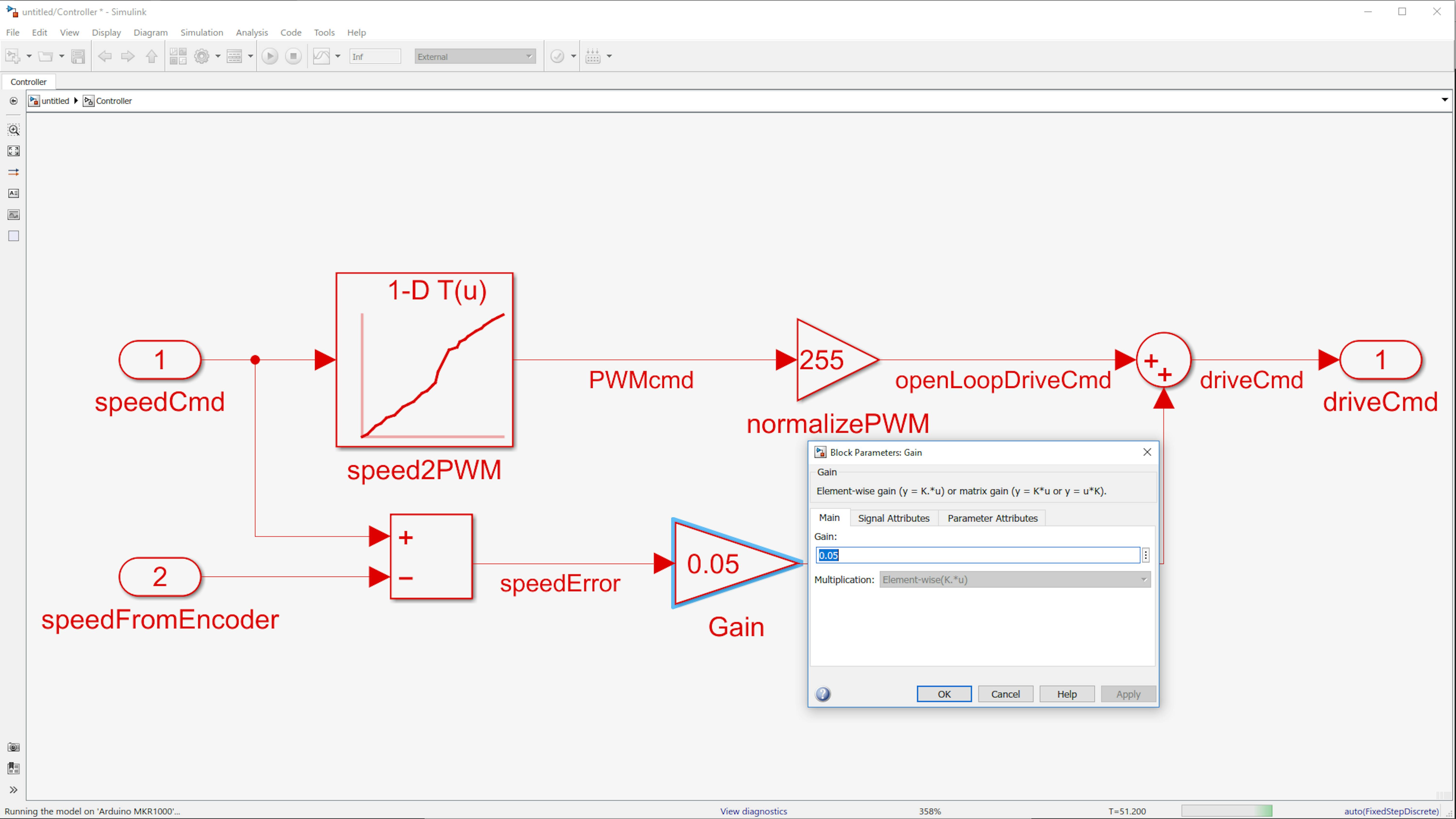This screenshot has height=819, width=1456.
Task: Open the Library Browser icon
Action: pos(178,57)
